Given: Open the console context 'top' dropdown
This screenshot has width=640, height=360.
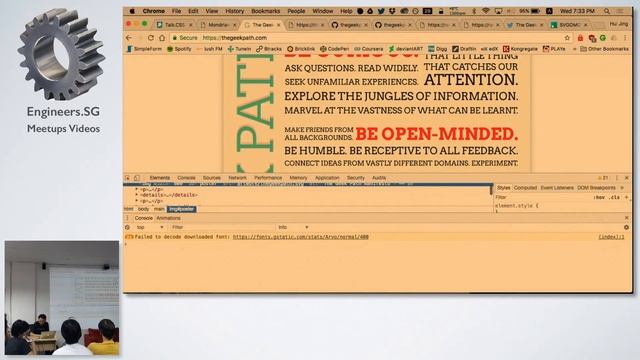Looking at the screenshot, I should tap(149, 227).
